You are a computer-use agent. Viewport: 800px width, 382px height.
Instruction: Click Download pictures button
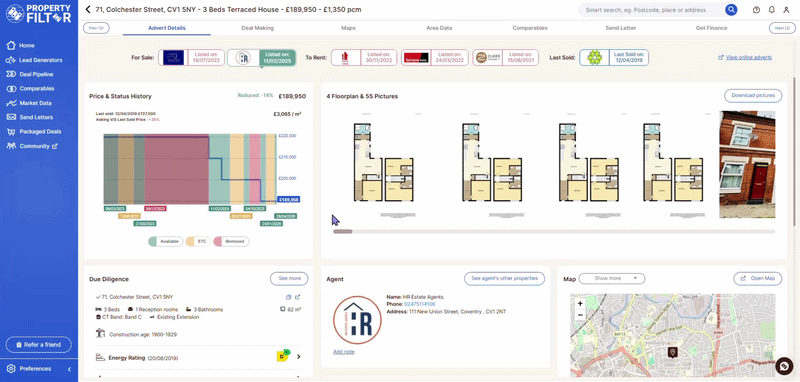click(x=753, y=95)
